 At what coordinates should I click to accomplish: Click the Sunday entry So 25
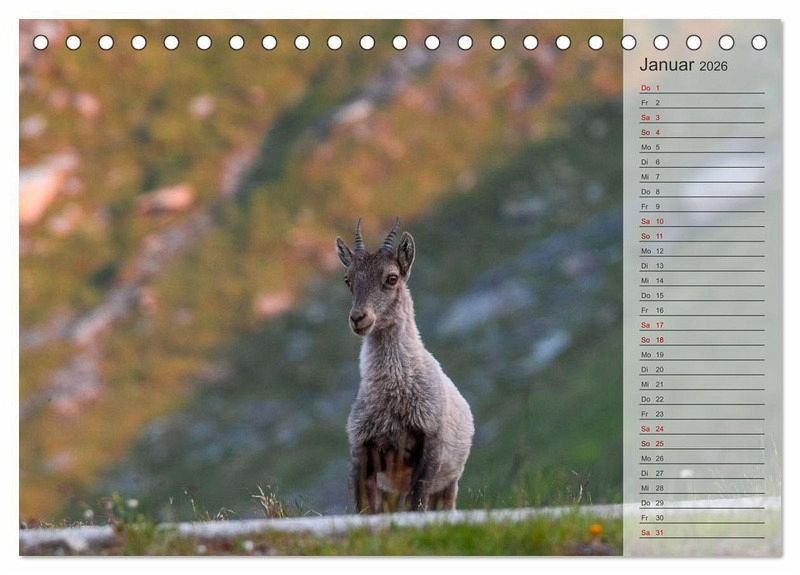652,443
